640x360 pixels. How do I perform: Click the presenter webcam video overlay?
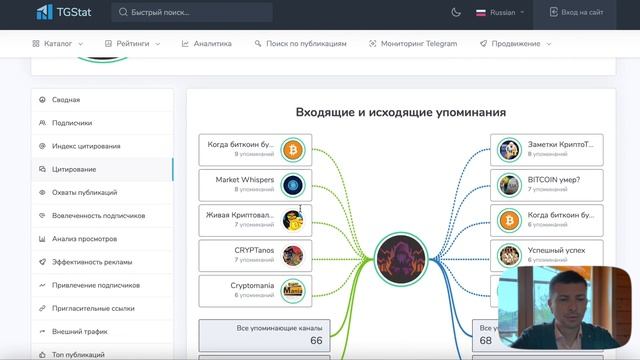pyautogui.click(x=564, y=308)
